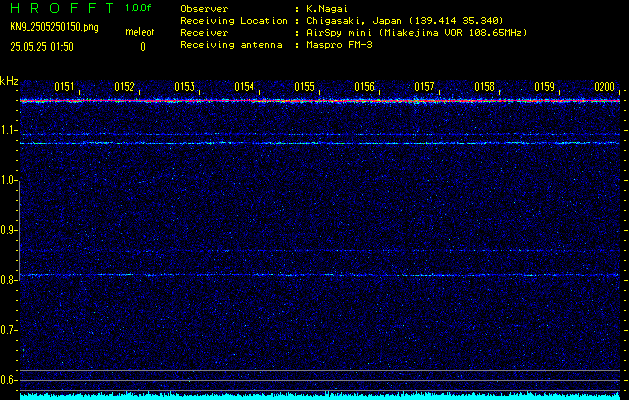This screenshot has height=400, width=629.
Task: Click the Maspro FM-3 antenna text
Action: pyautogui.click(x=339, y=45)
